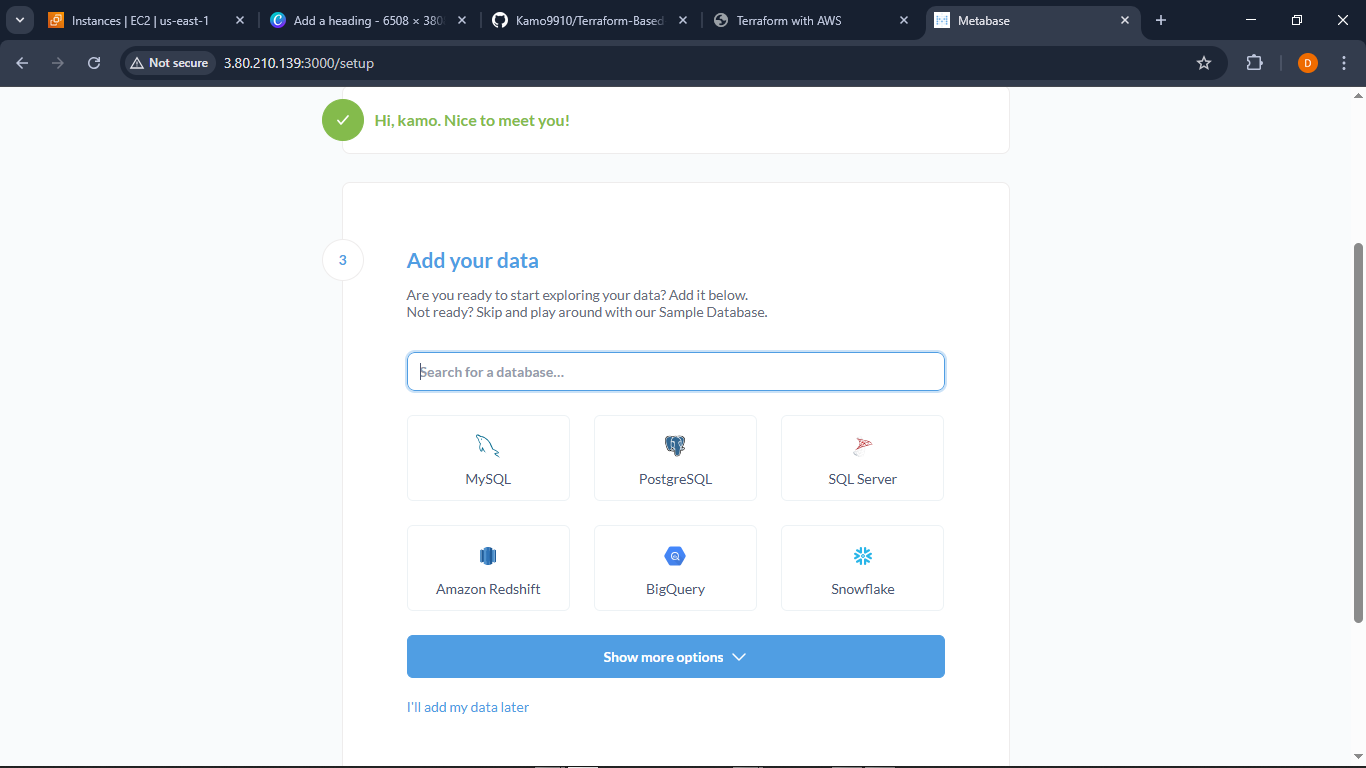Select the Amazon Redshift icon
1366x768 pixels.
tap(488, 556)
